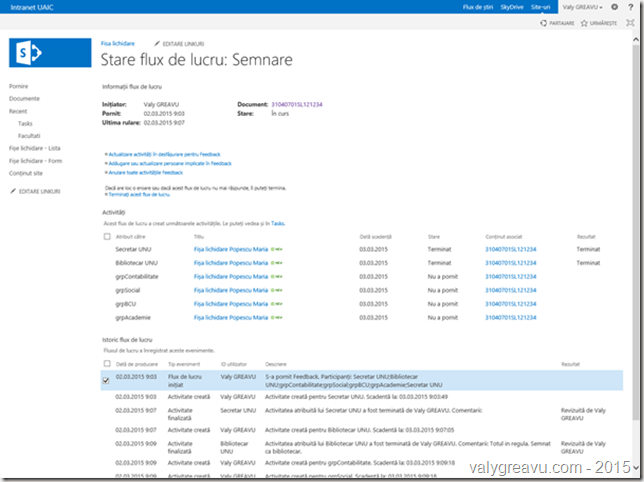Click the Partajare share icon
The height and width of the screenshot is (482, 644).
[541, 23]
